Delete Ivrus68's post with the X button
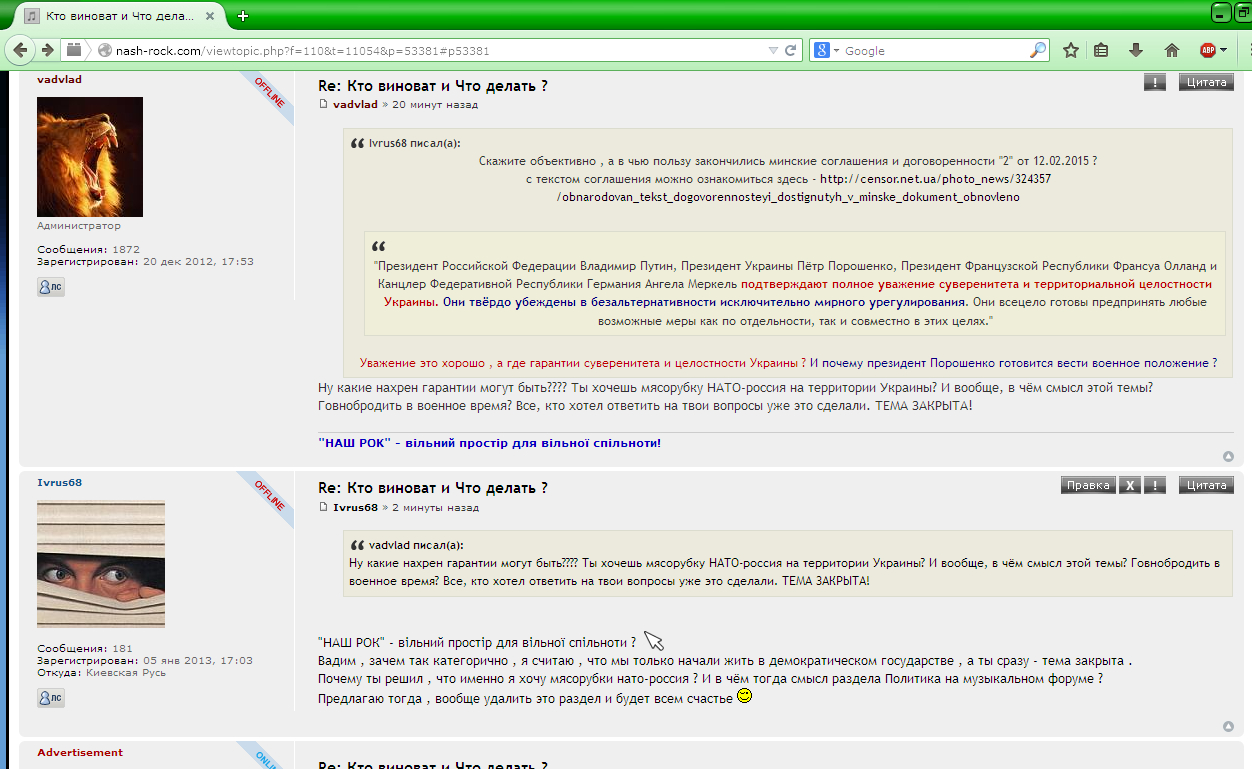The image size is (1252, 769). [x=1128, y=485]
